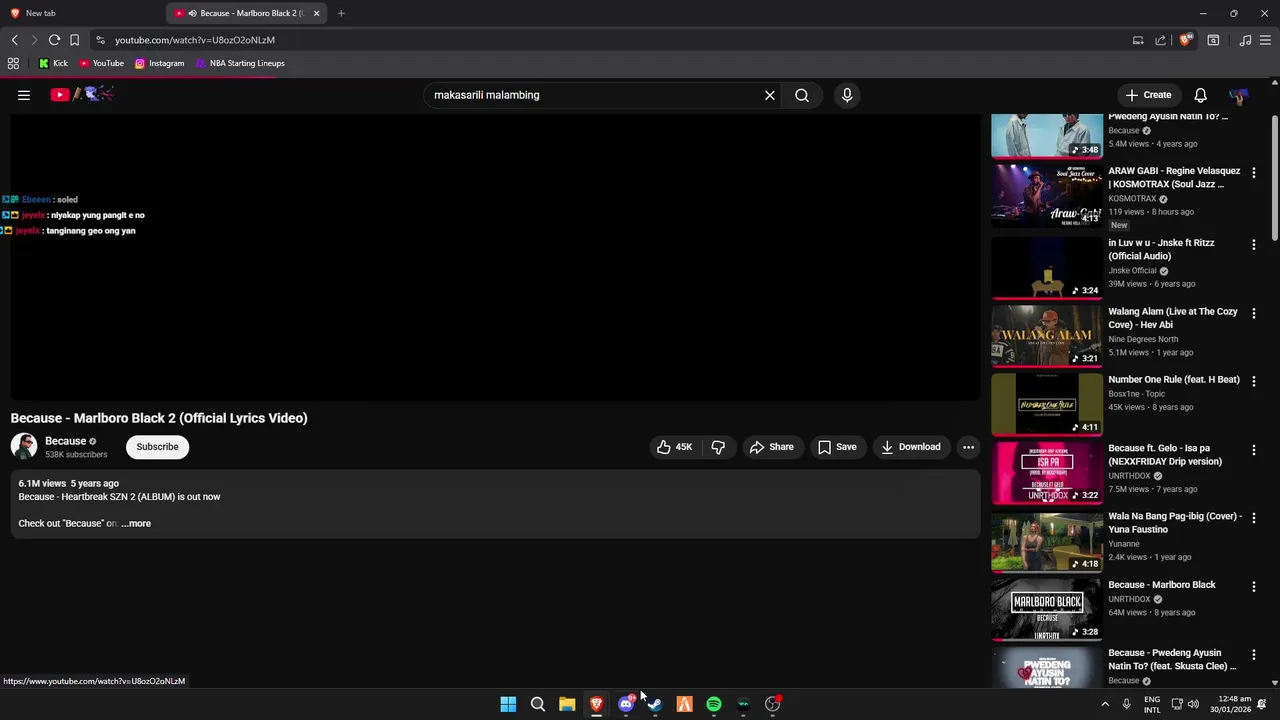The image size is (1280, 720).
Task: Install app icon in the address bar
Action: click(x=1138, y=40)
